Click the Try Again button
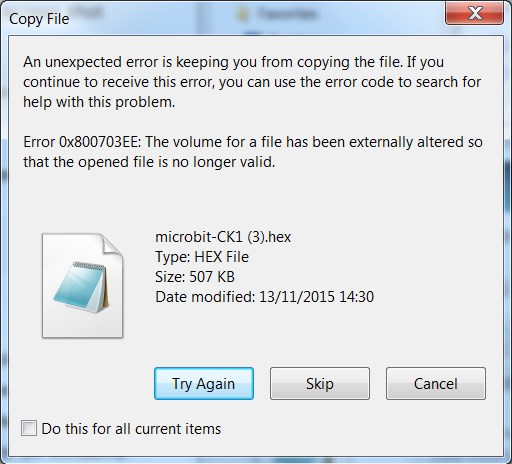This screenshot has width=512, height=464. click(x=204, y=383)
